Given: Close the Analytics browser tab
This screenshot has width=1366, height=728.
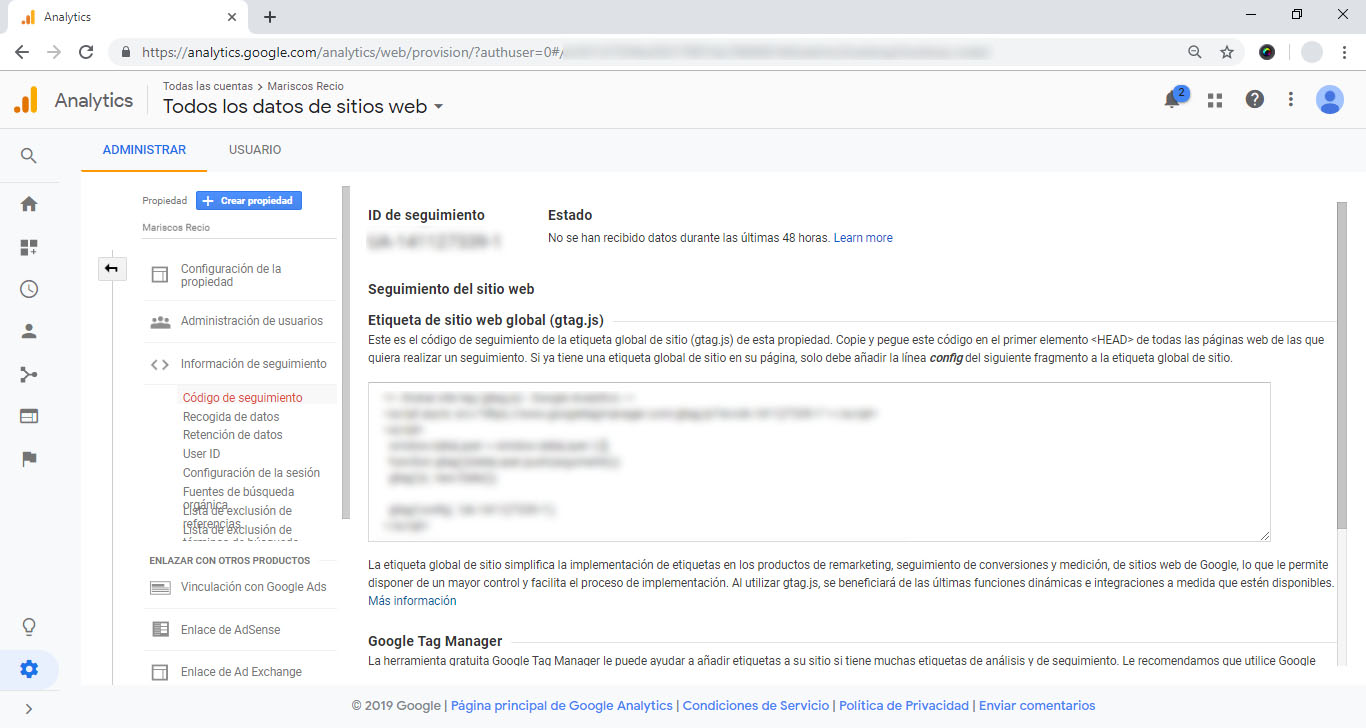Looking at the screenshot, I should (231, 17).
